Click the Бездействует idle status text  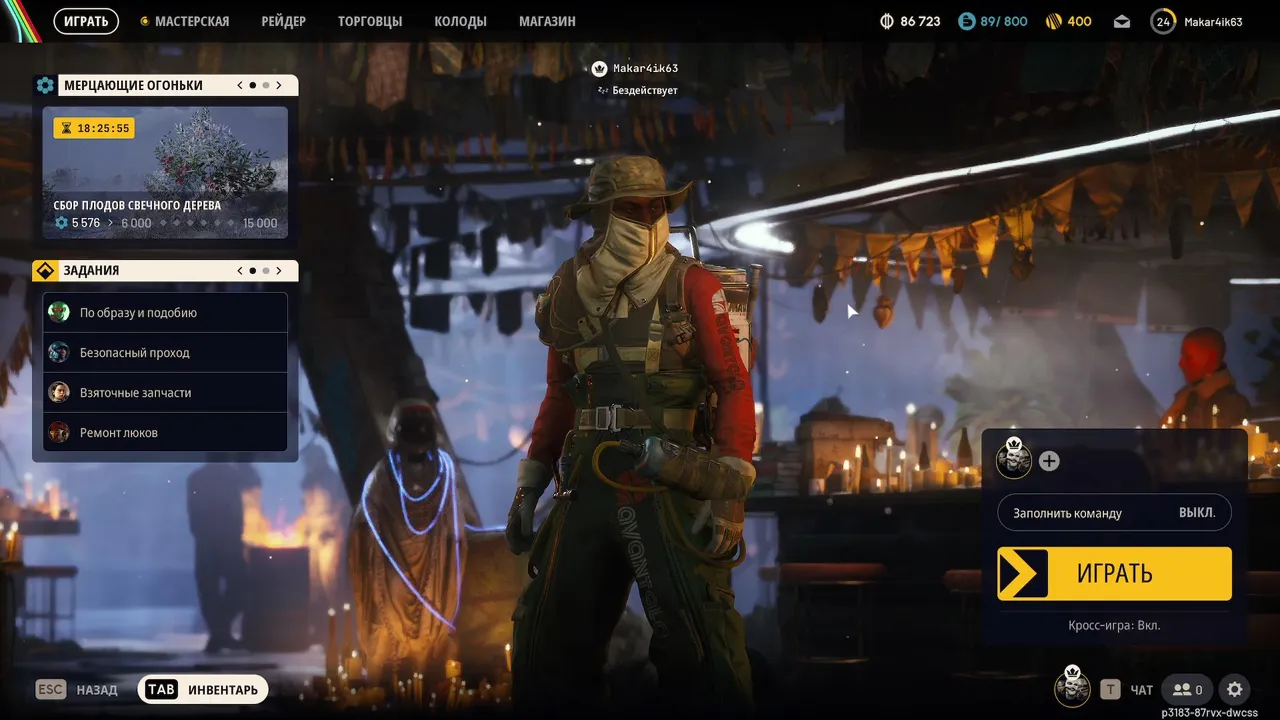[x=645, y=90]
